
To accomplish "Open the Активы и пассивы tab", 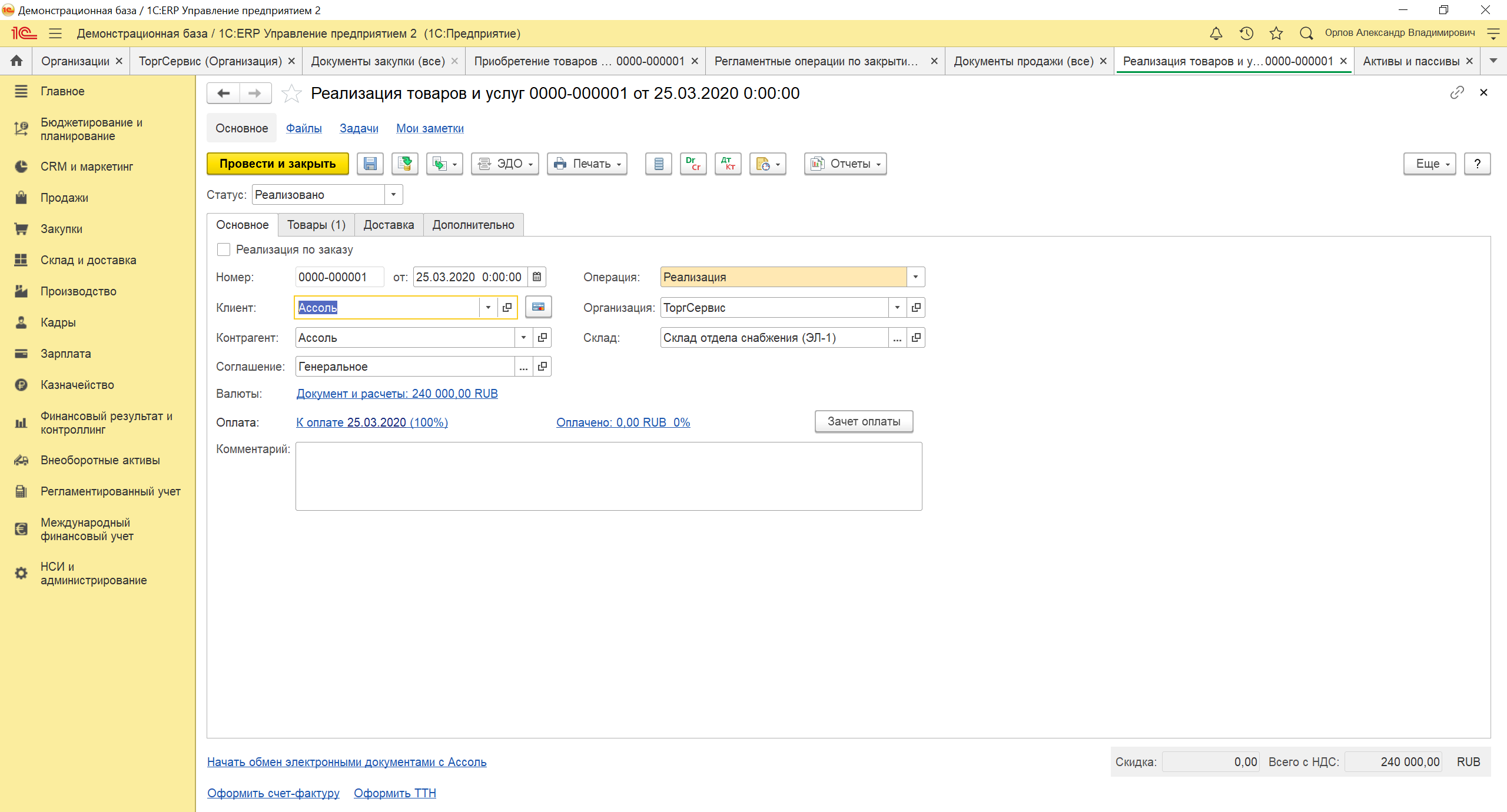I will (1411, 61).
